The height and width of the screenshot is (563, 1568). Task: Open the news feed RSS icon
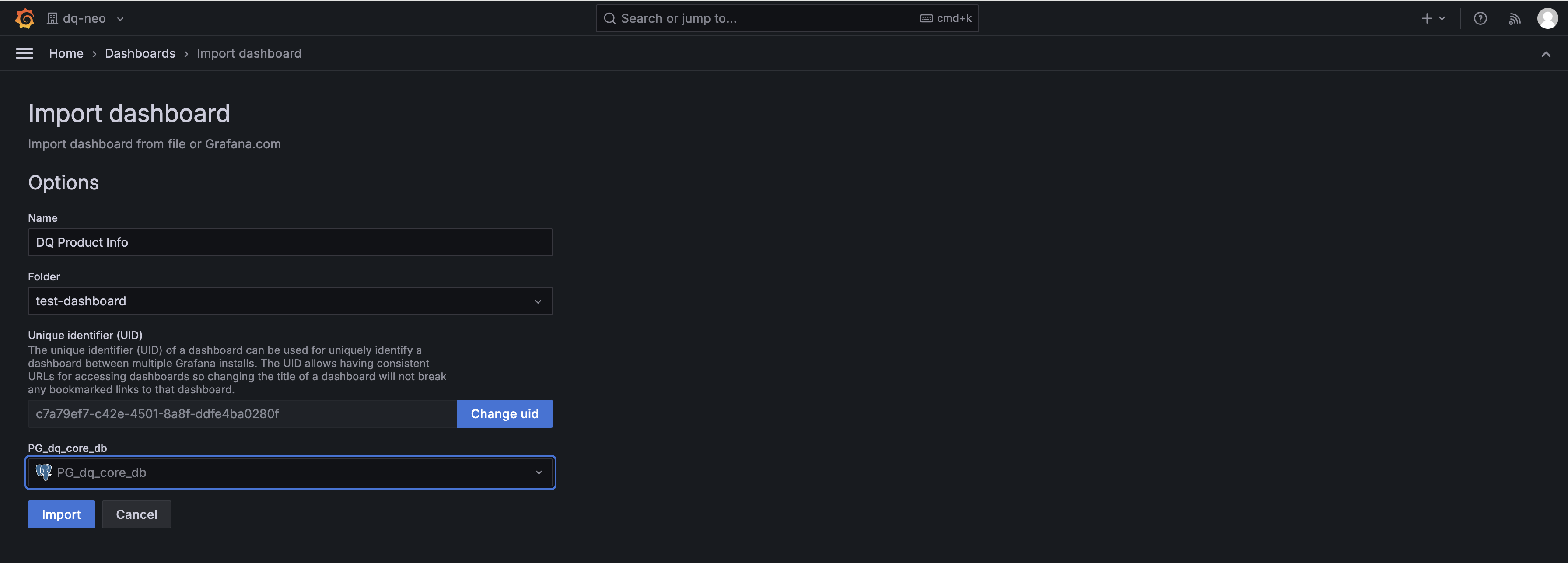(x=1515, y=18)
